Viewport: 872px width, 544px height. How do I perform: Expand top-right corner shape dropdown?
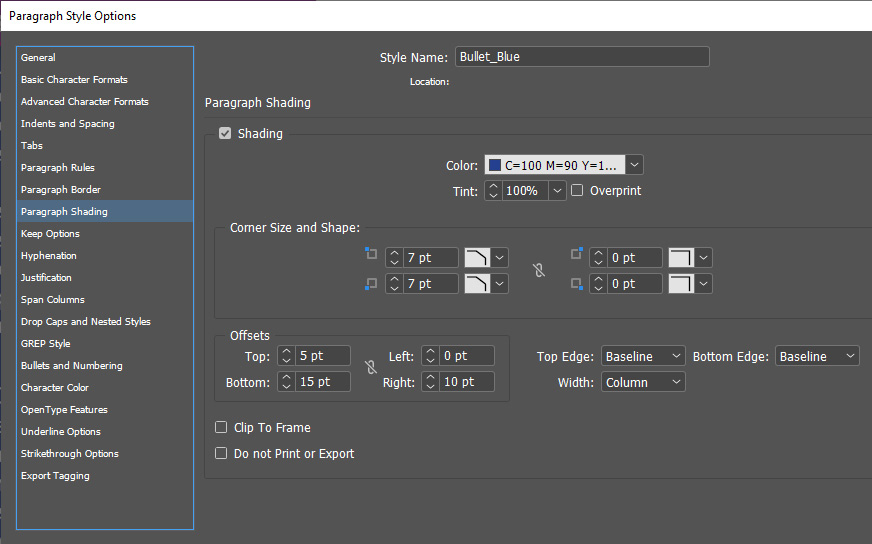click(x=703, y=258)
